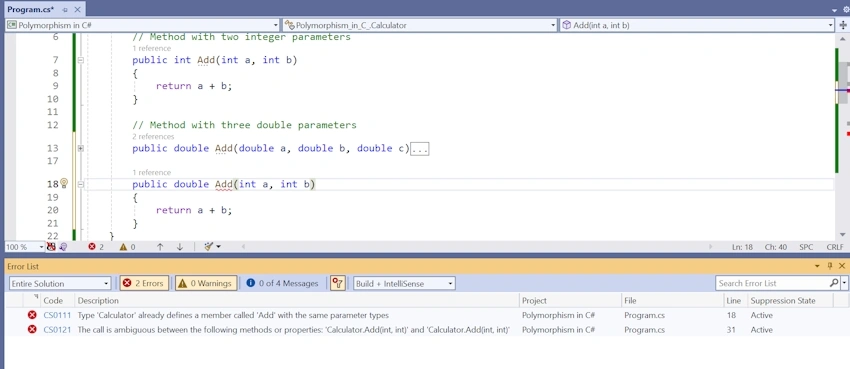This screenshot has width=850, height=369.
Task: Click the horizontal scrollbar left arrow
Action: click(x=243, y=247)
